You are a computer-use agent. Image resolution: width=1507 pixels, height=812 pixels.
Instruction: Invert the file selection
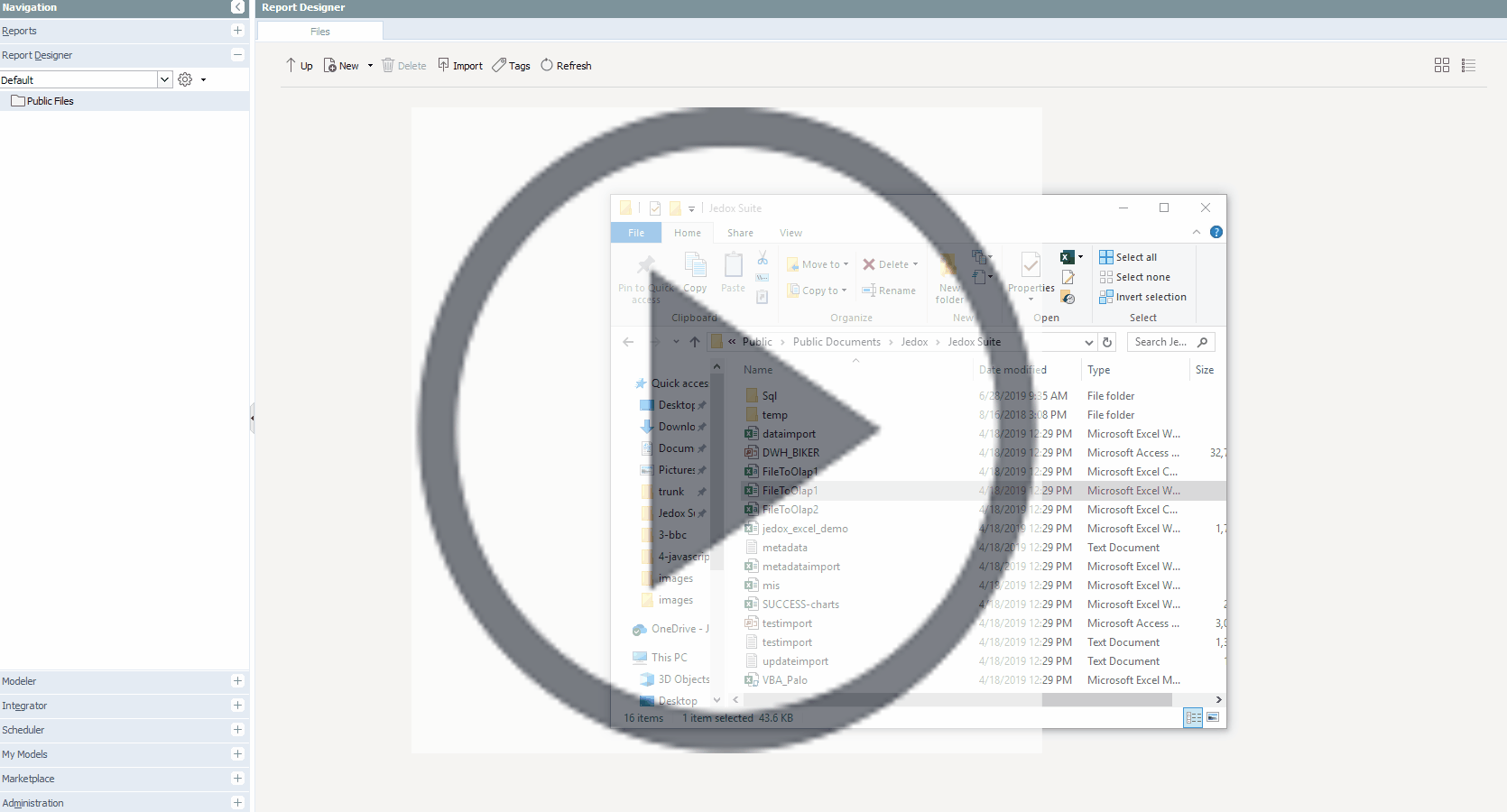point(1142,297)
